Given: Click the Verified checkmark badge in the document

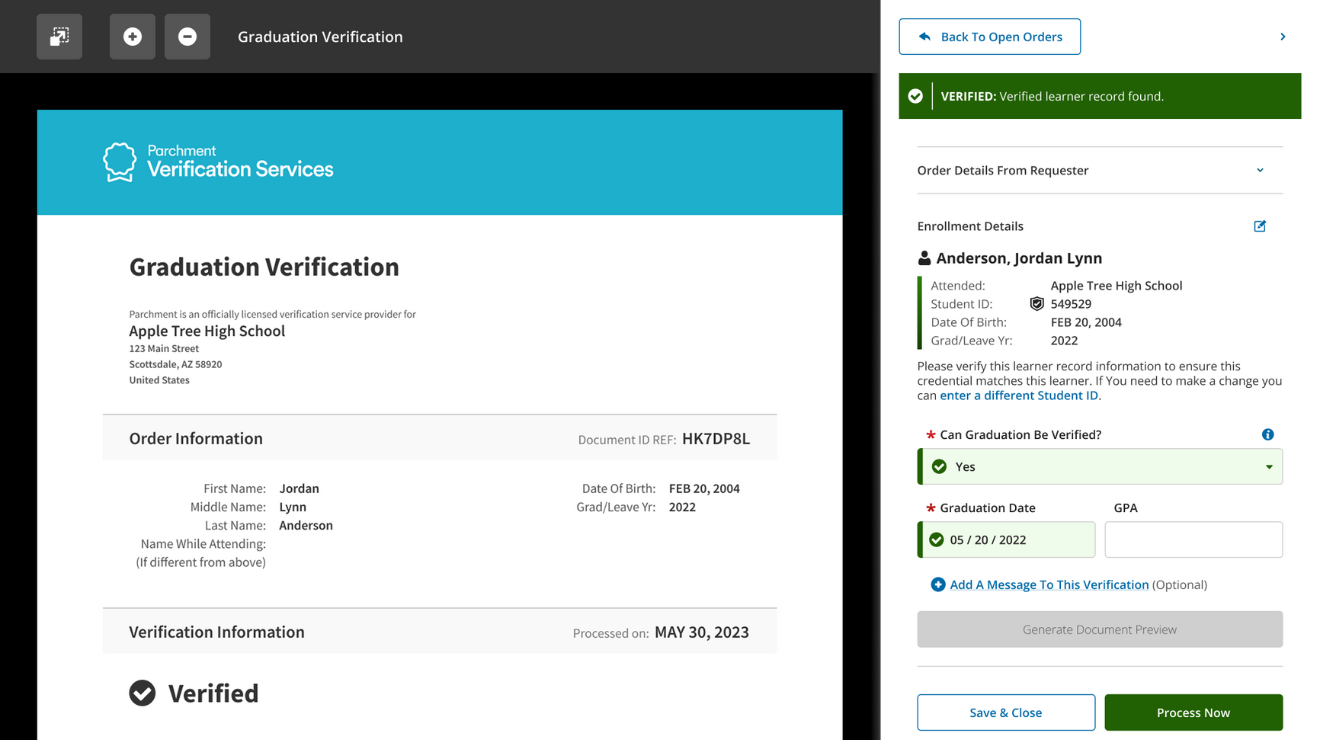Looking at the screenshot, I should coord(142,693).
